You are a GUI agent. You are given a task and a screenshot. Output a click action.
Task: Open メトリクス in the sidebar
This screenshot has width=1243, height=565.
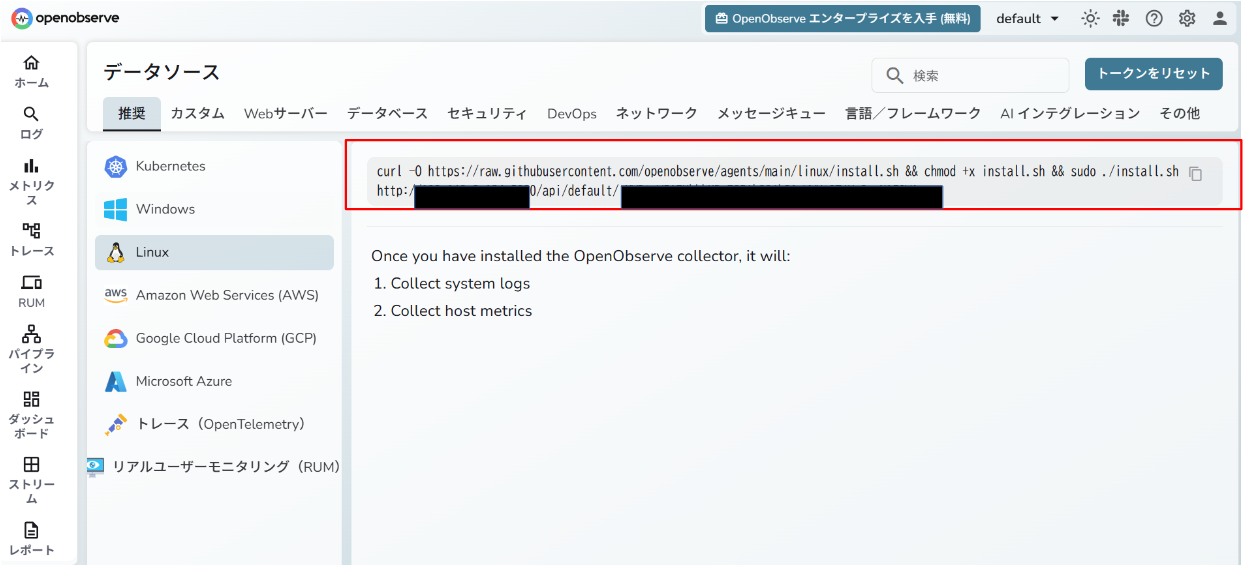(x=32, y=181)
